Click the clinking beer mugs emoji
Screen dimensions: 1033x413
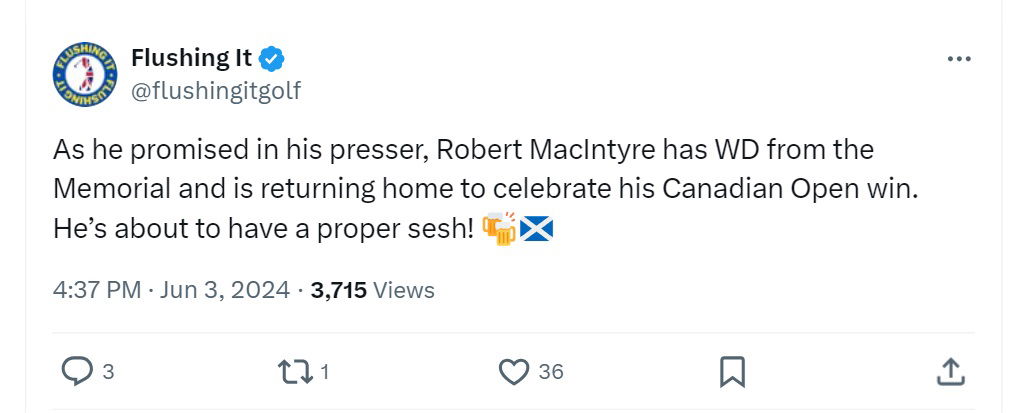498,229
